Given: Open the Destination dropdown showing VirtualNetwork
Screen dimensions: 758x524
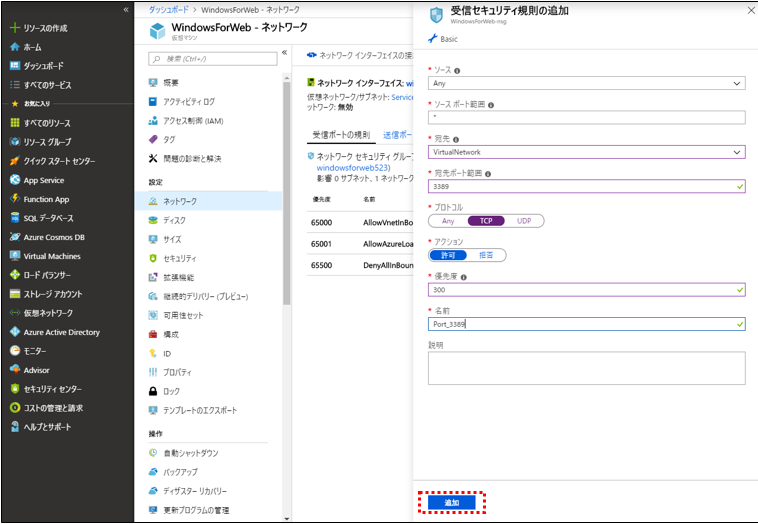Looking at the screenshot, I should tap(586, 152).
